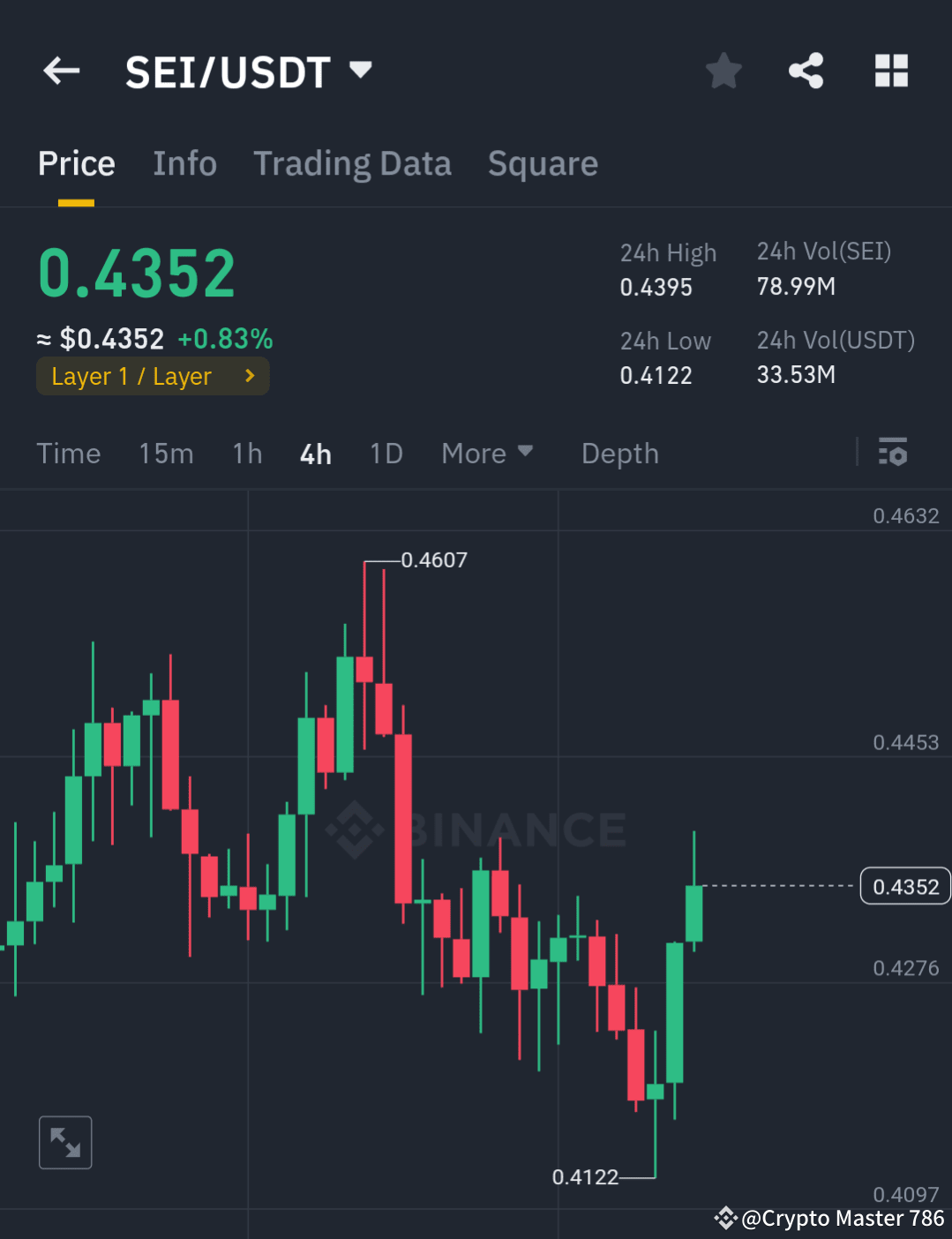Open the Depth chart view
Screen dimensions: 952x1239
click(619, 453)
